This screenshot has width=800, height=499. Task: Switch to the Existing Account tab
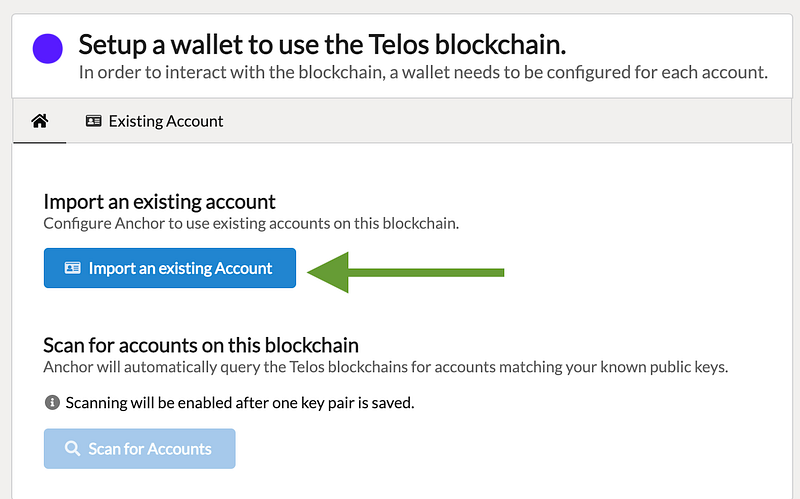click(154, 121)
